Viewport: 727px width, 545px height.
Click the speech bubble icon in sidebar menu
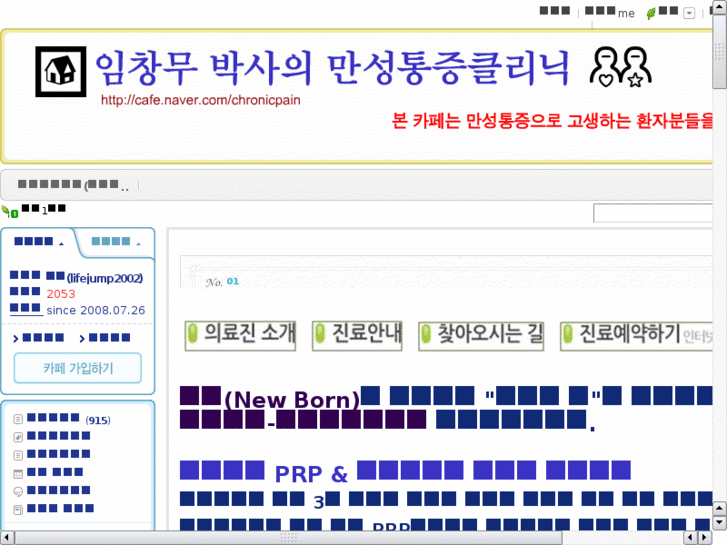click(18, 491)
